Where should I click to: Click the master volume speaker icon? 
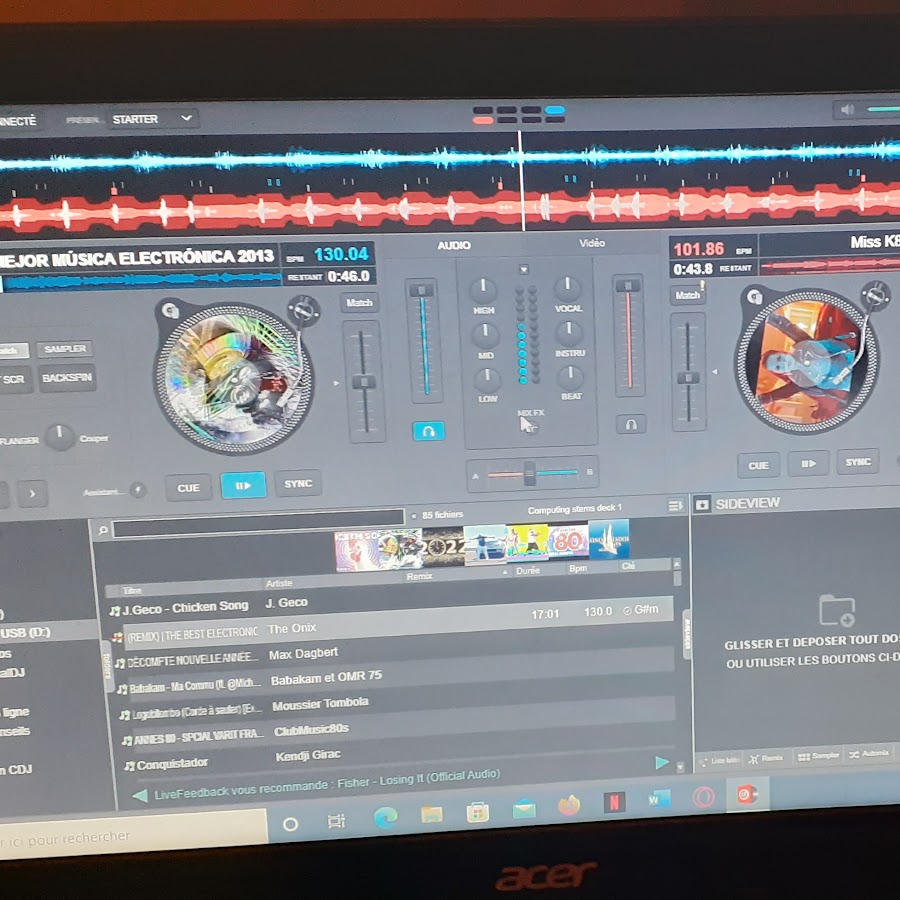coord(847,109)
